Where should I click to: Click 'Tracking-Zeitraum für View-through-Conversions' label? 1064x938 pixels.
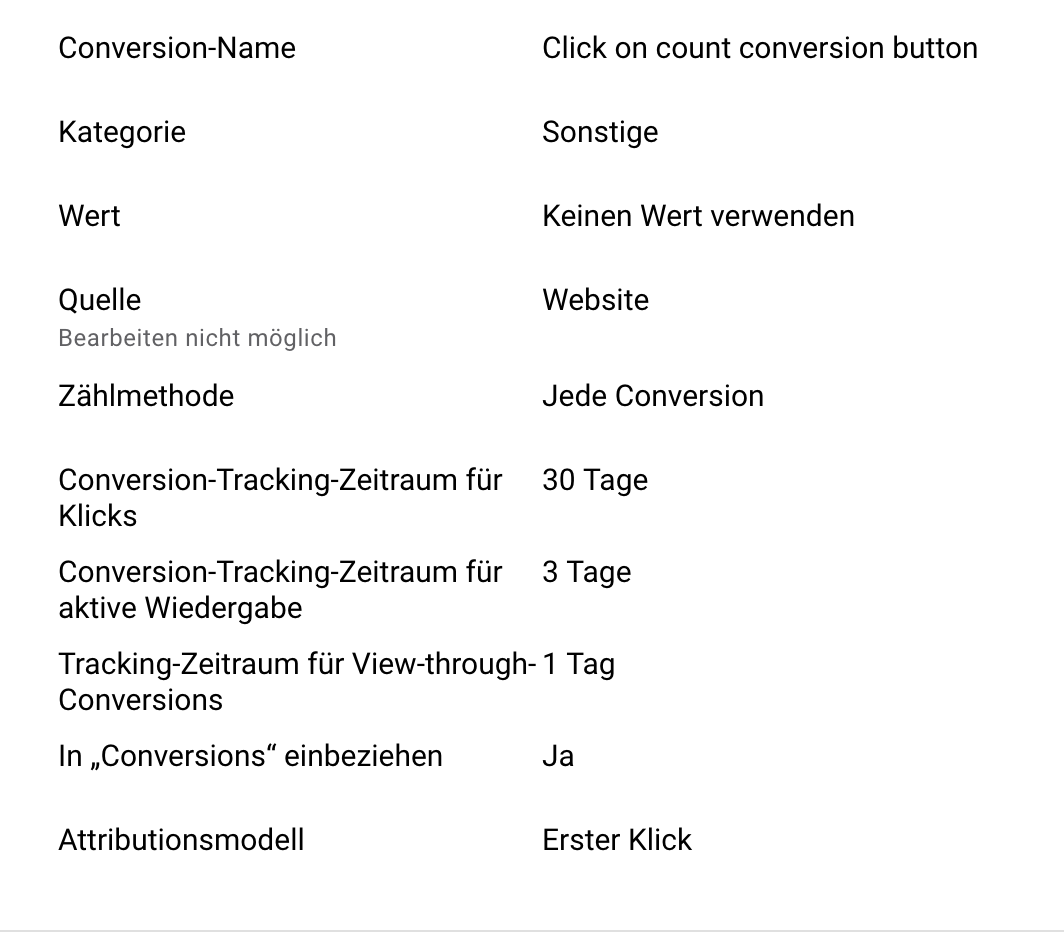[297, 681]
